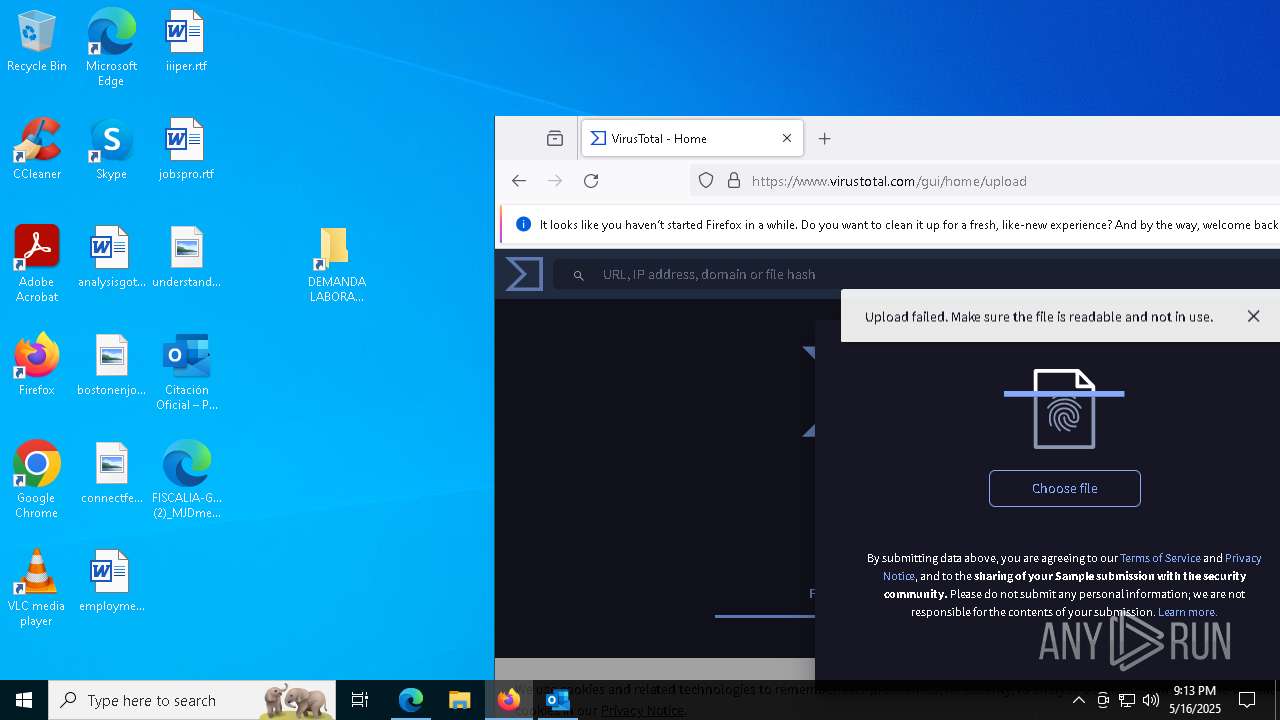Dismiss the Upload failed notification
This screenshot has width=1280, height=720.
[1253, 316]
